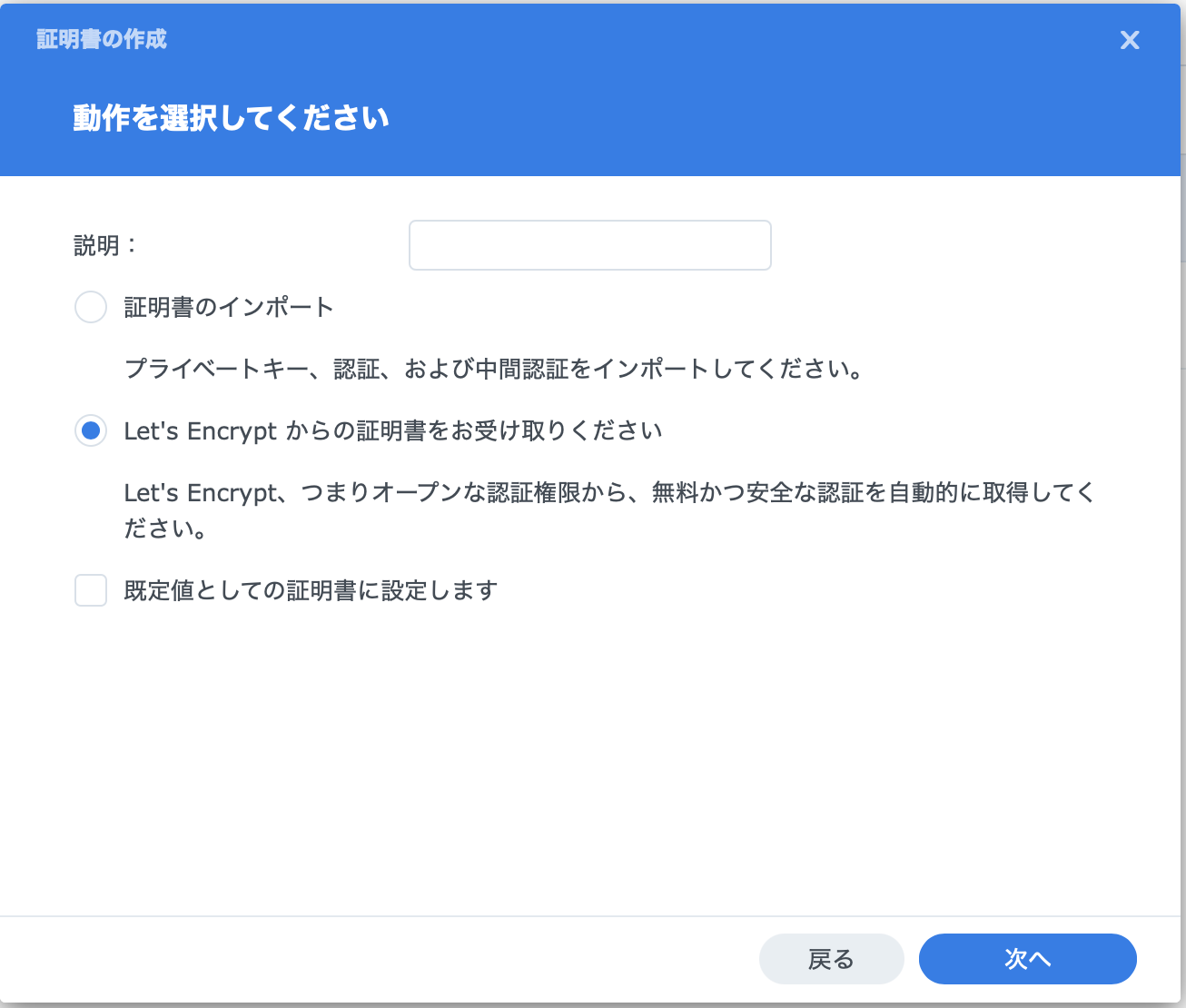This screenshot has height=1008, width=1186.
Task: Click the 説明 label
Action: pos(103,244)
